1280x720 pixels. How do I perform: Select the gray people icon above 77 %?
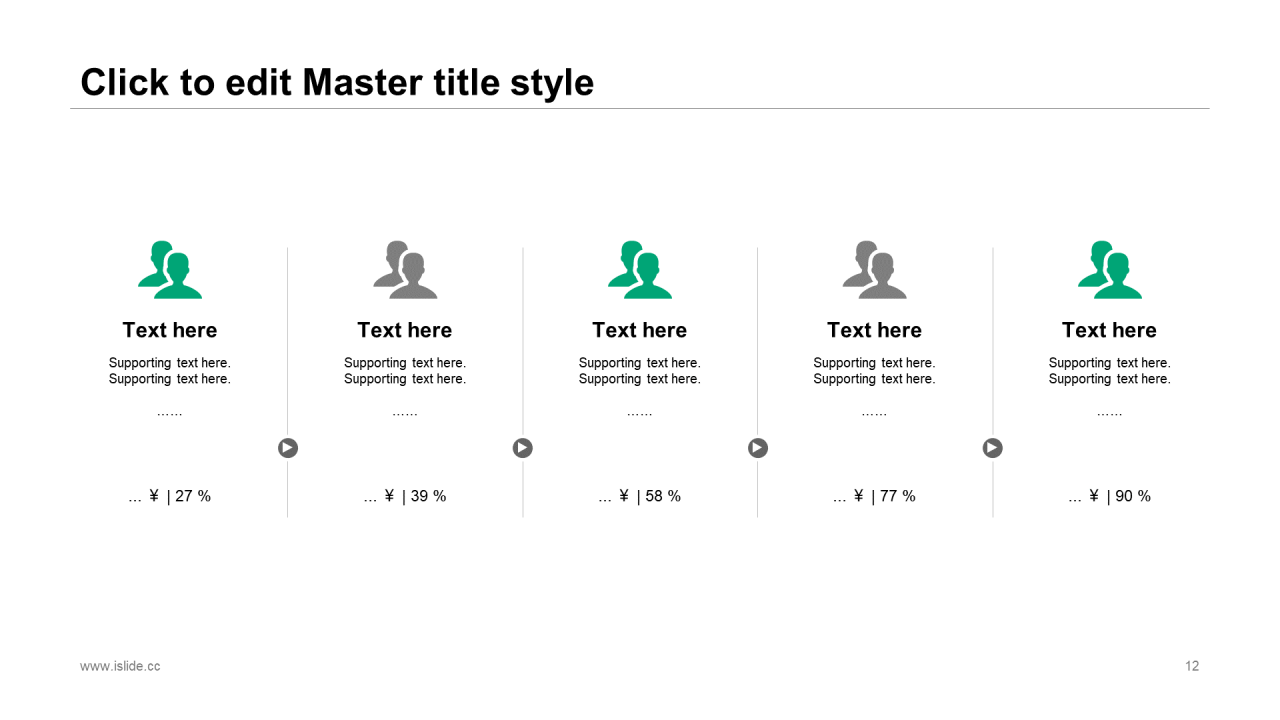(x=875, y=269)
